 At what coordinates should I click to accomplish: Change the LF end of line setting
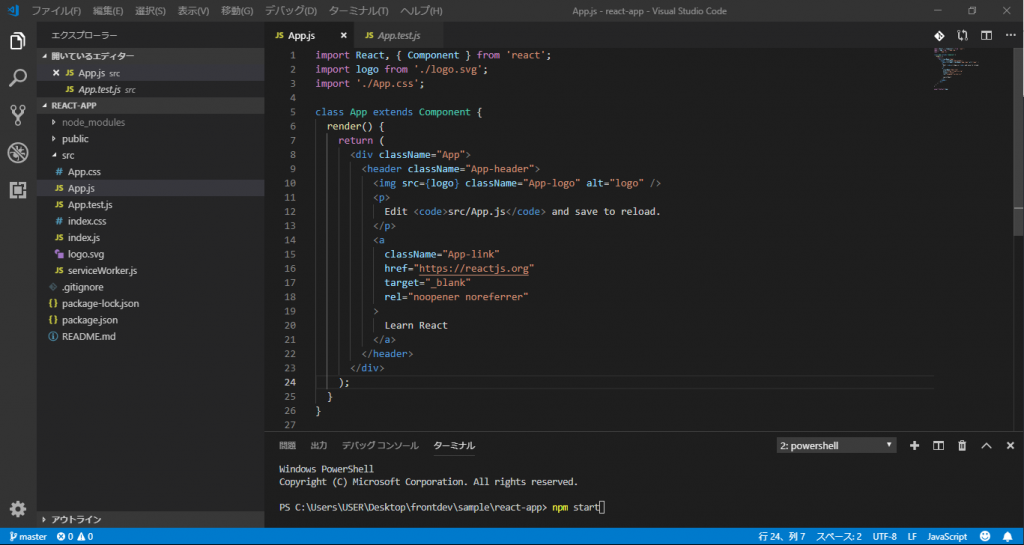[912, 537]
